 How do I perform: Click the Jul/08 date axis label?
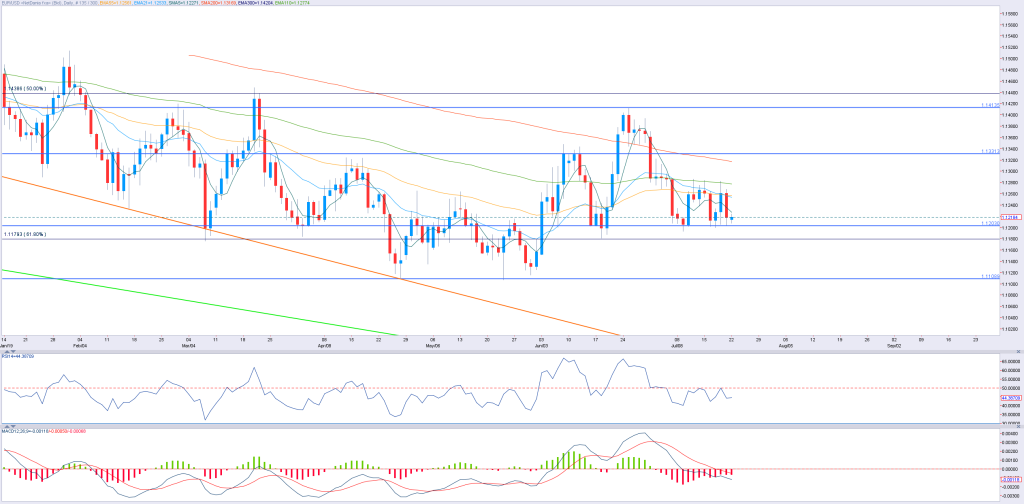coord(678,345)
